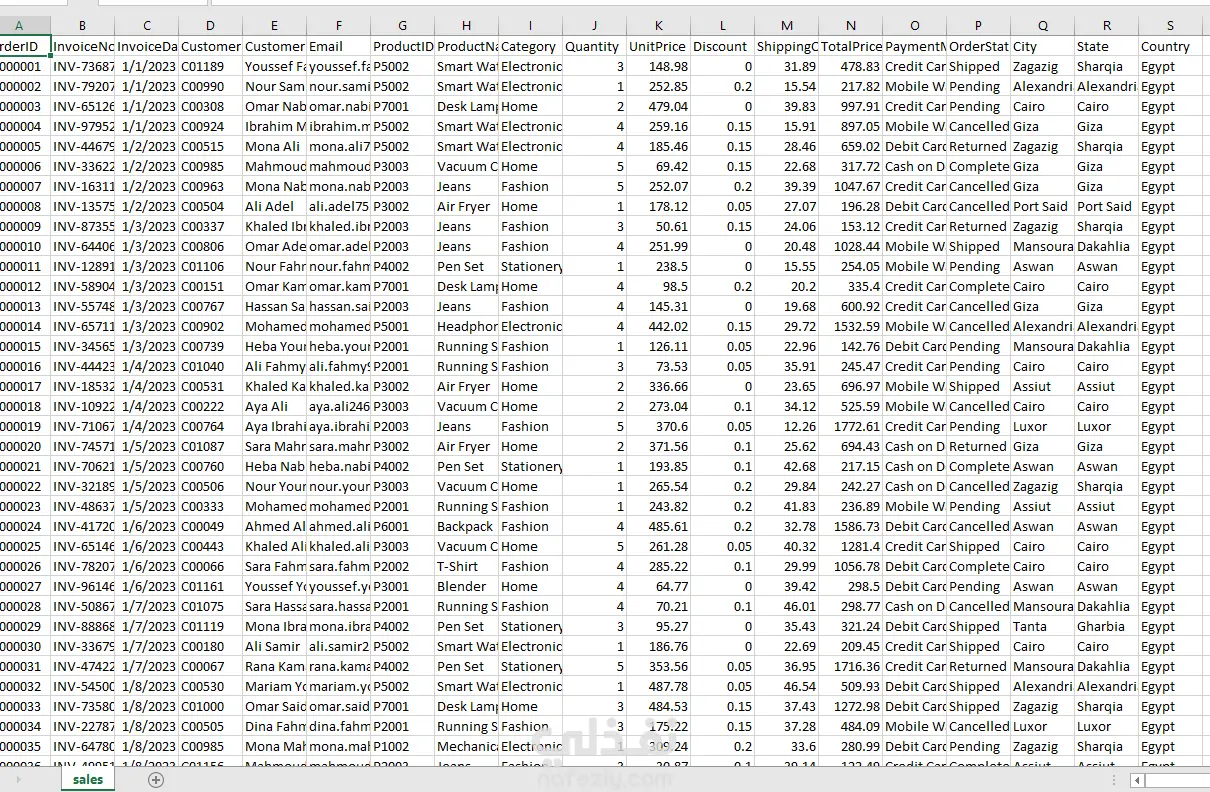The width and height of the screenshot is (1210, 792).
Task: Select column F header
Action: (x=339, y=25)
